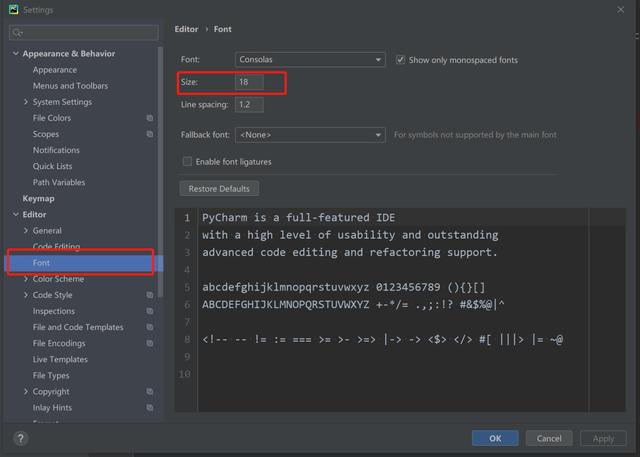Image resolution: width=640 pixels, height=457 pixels.
Task: Click Restore Defaults button
Action: [x=219, y=189]
